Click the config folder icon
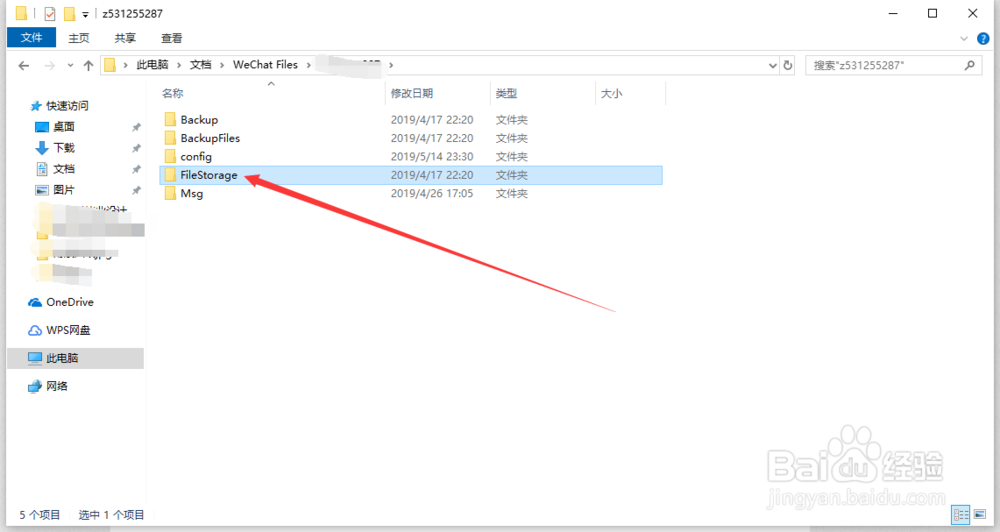The width and height of the screenshot is (1000, 532). point(170,156)
